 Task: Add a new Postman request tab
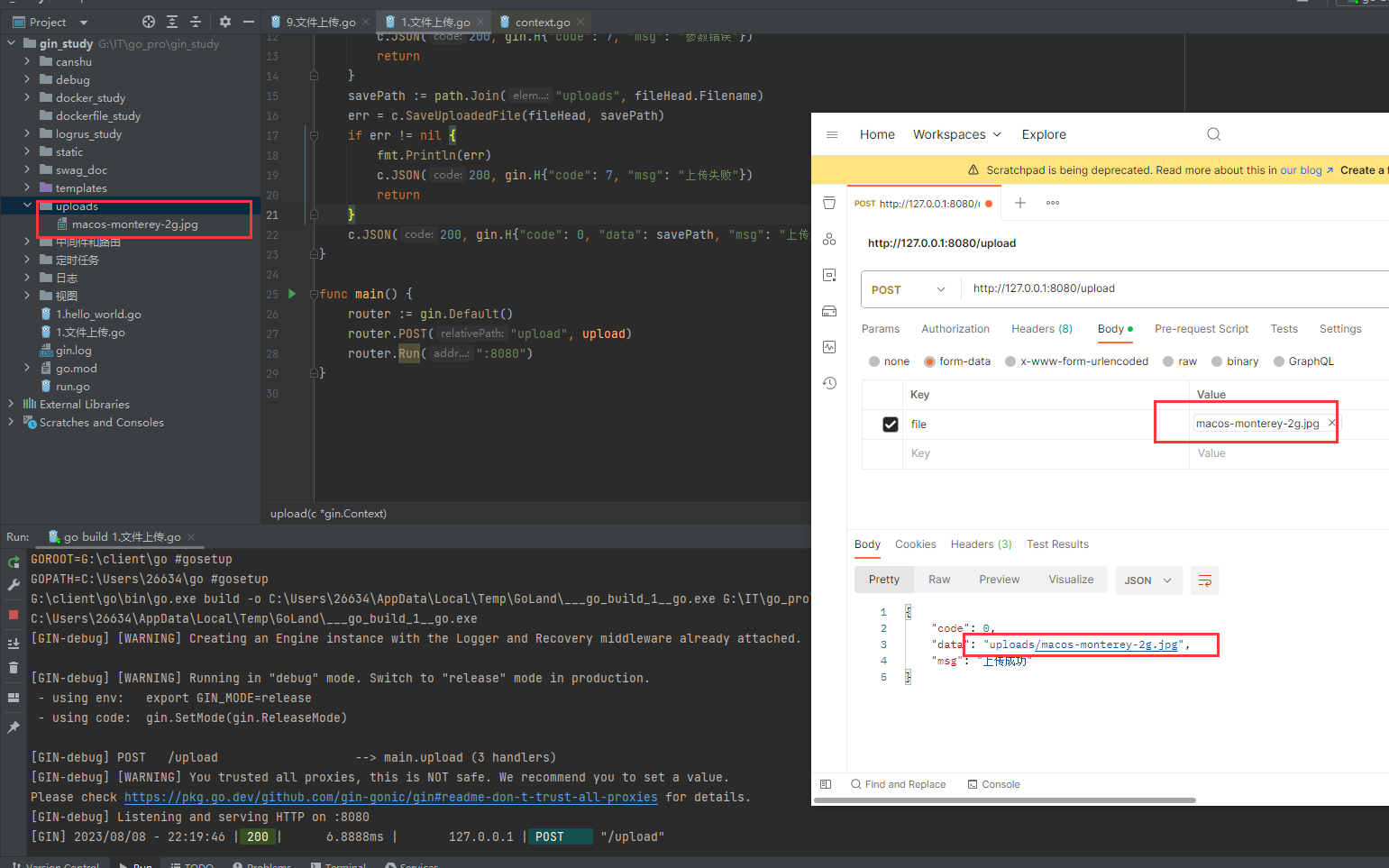pyautogui.click(x=1020, y=203)
